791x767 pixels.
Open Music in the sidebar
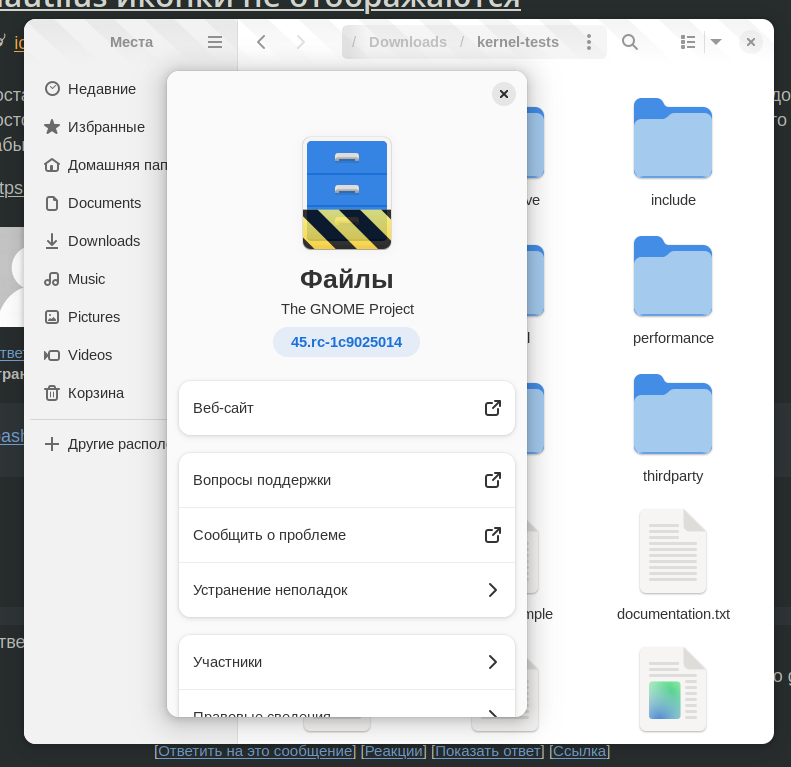click(101, 279)
